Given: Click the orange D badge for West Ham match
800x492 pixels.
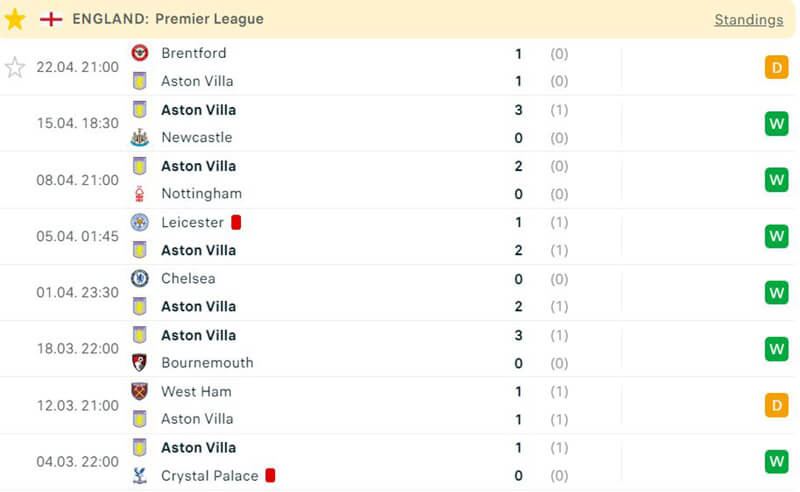Looking at the screenshot, I should click(x=776, y=405).
